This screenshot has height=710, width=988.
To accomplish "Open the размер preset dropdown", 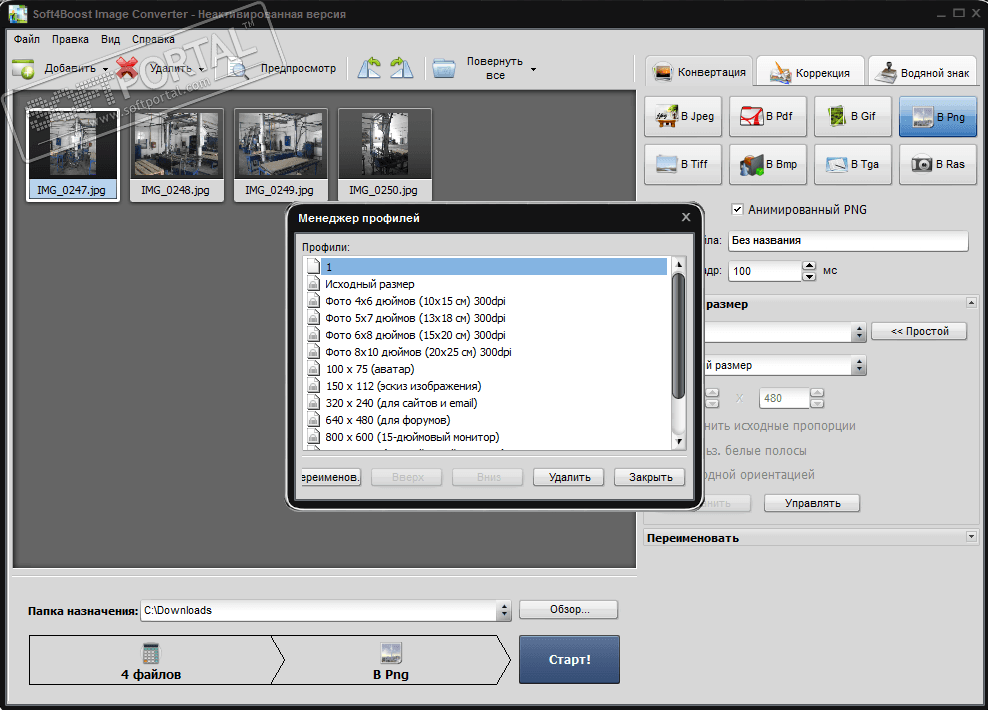I will 858,365.
